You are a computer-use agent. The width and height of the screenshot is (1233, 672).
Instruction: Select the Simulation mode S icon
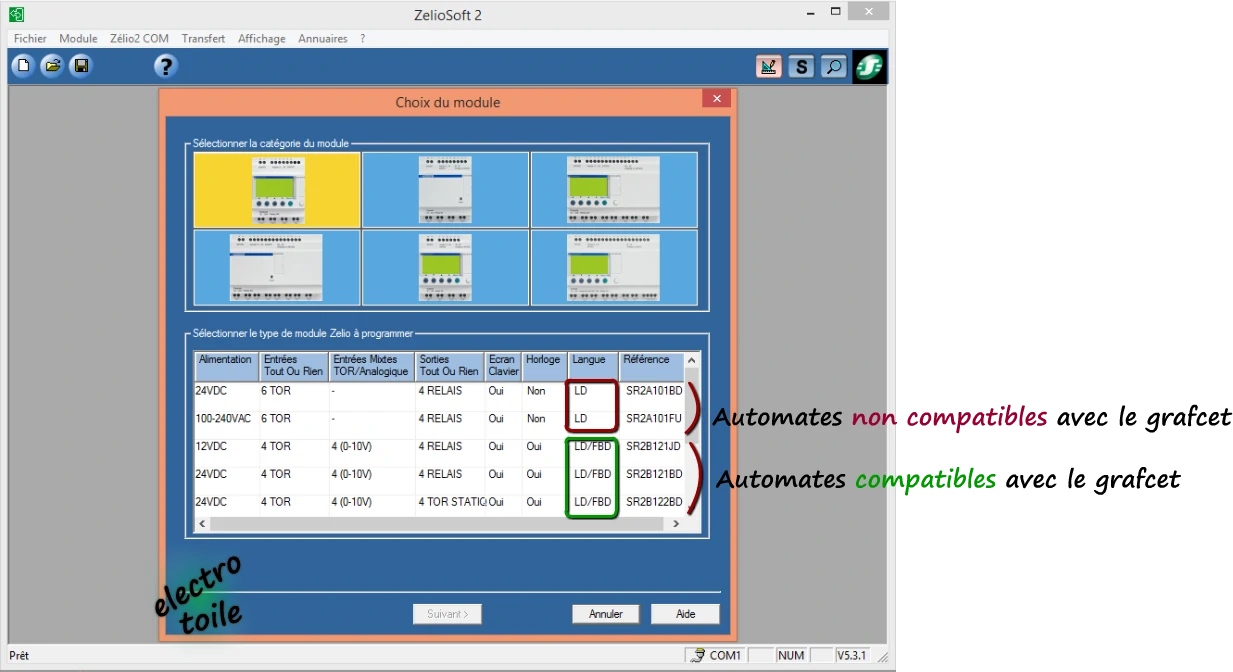point(801,67)
